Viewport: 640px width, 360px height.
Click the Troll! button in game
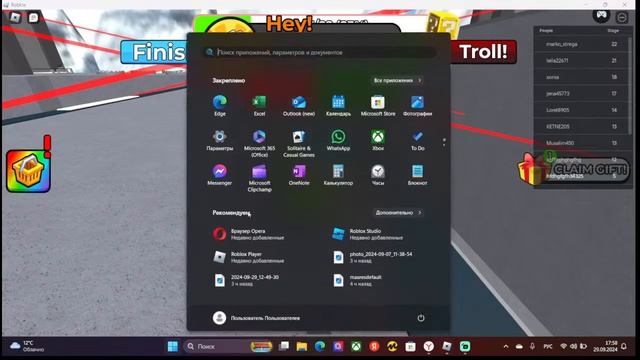(x=483, y=52)
